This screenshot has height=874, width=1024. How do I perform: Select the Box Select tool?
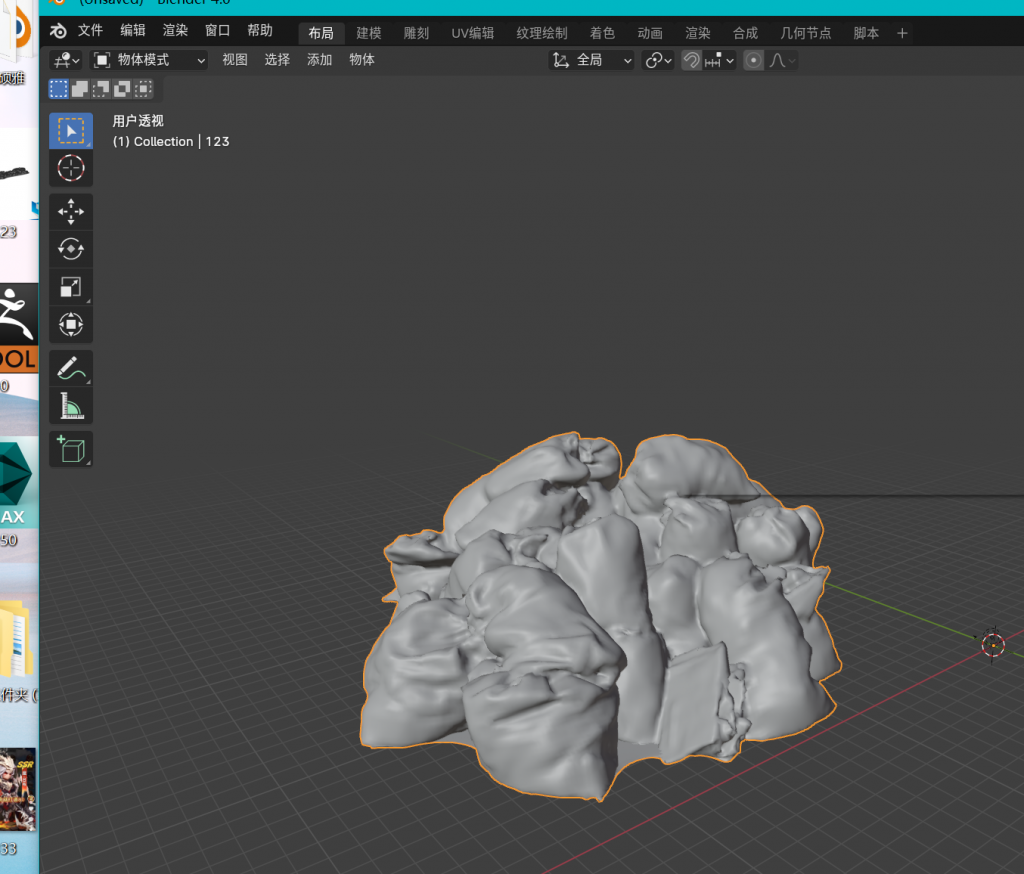click(x=71, y=131)
